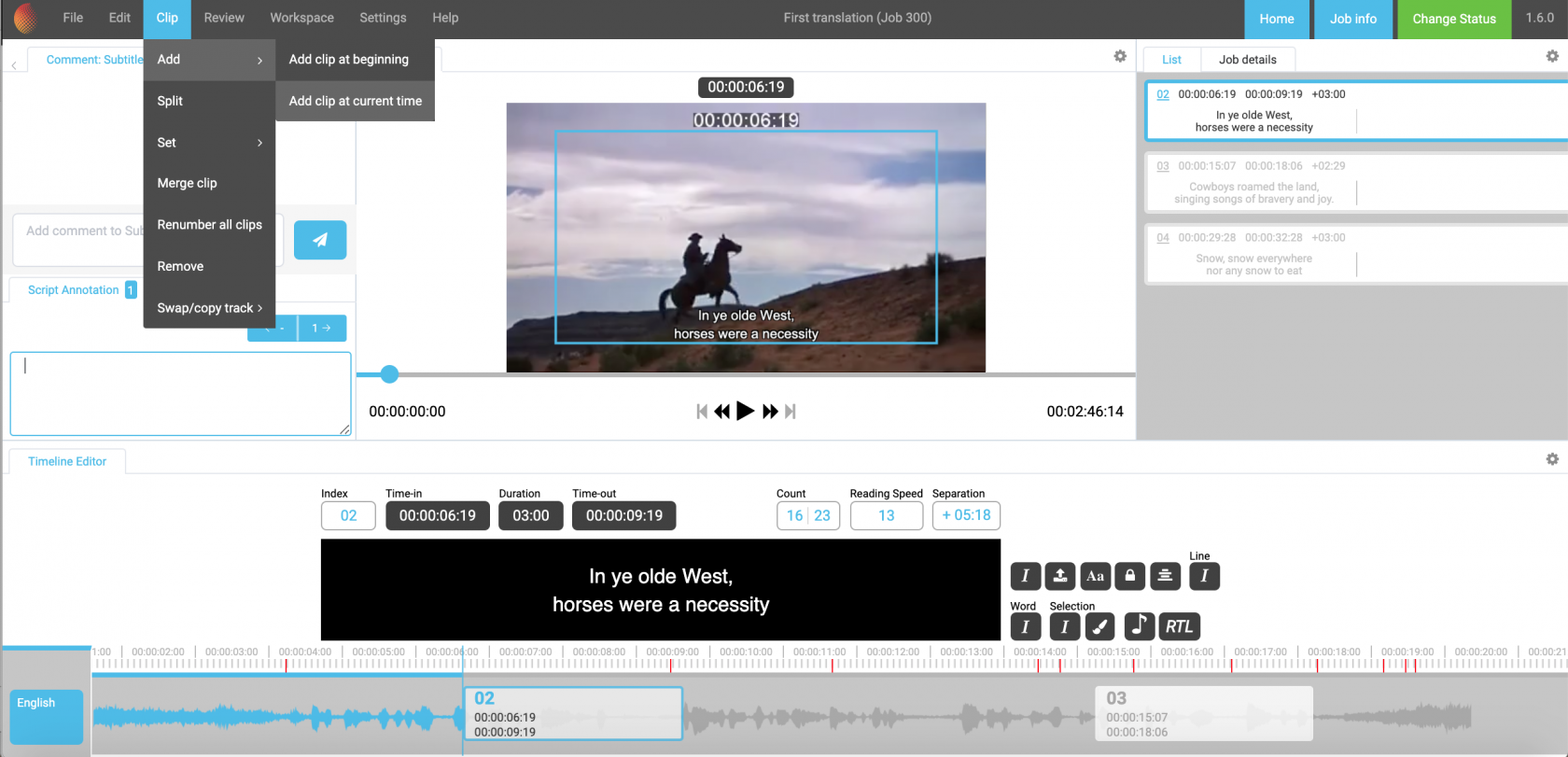Click the paintbrush color icon
Screen dimensions: 1568x757
tap(1099, 626)
